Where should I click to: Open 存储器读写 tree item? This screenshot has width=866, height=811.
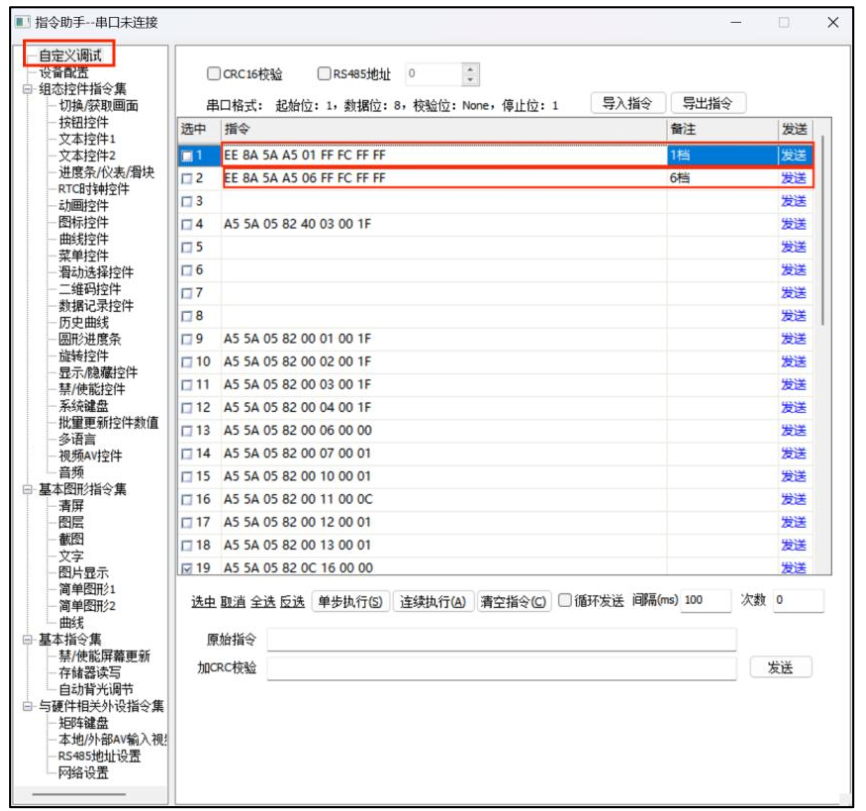89,673
